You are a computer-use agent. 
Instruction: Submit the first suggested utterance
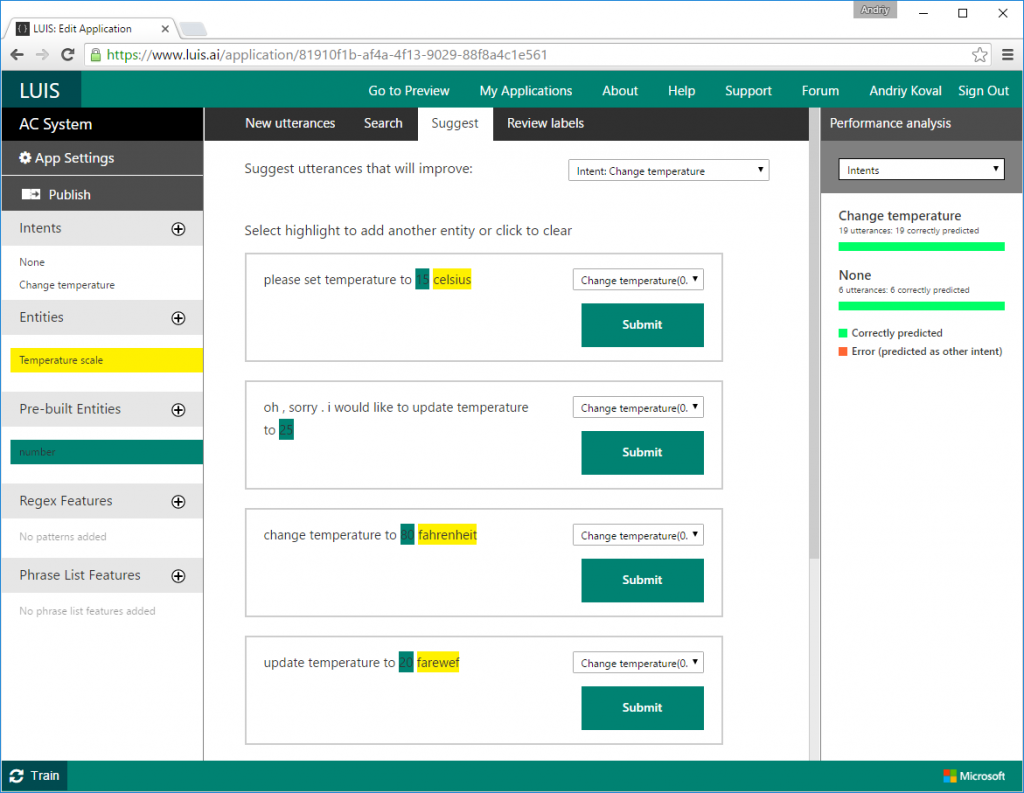pos(642,325)
